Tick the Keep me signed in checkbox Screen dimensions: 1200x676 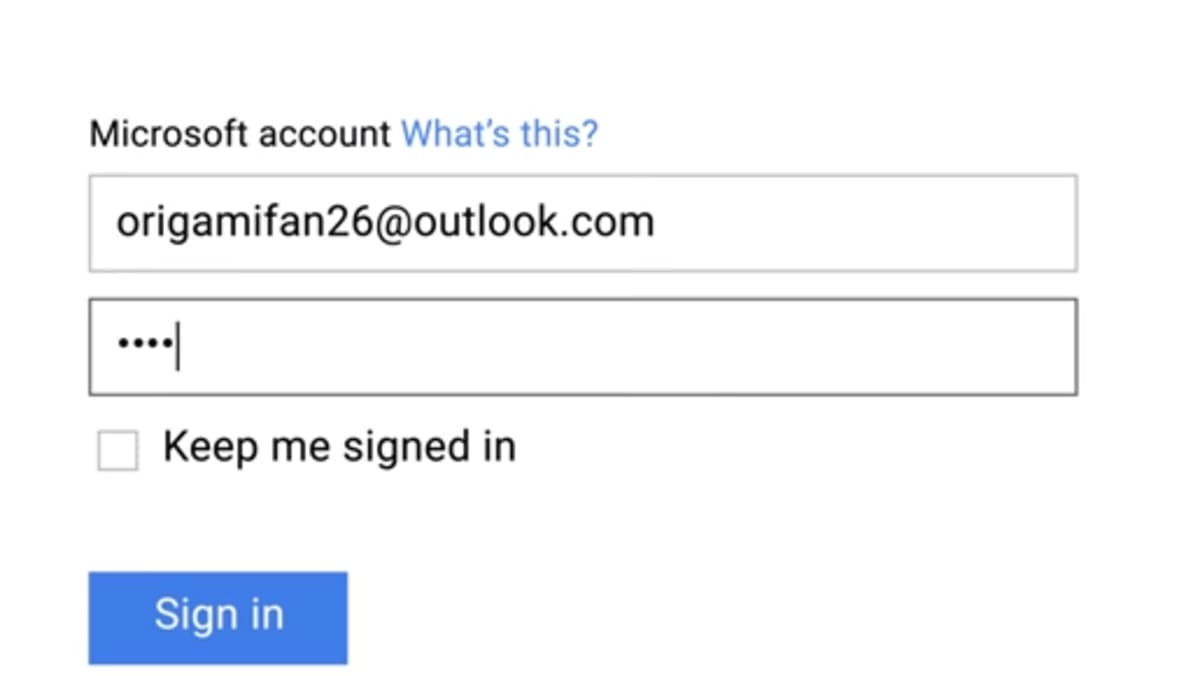(x=118, y=450)
